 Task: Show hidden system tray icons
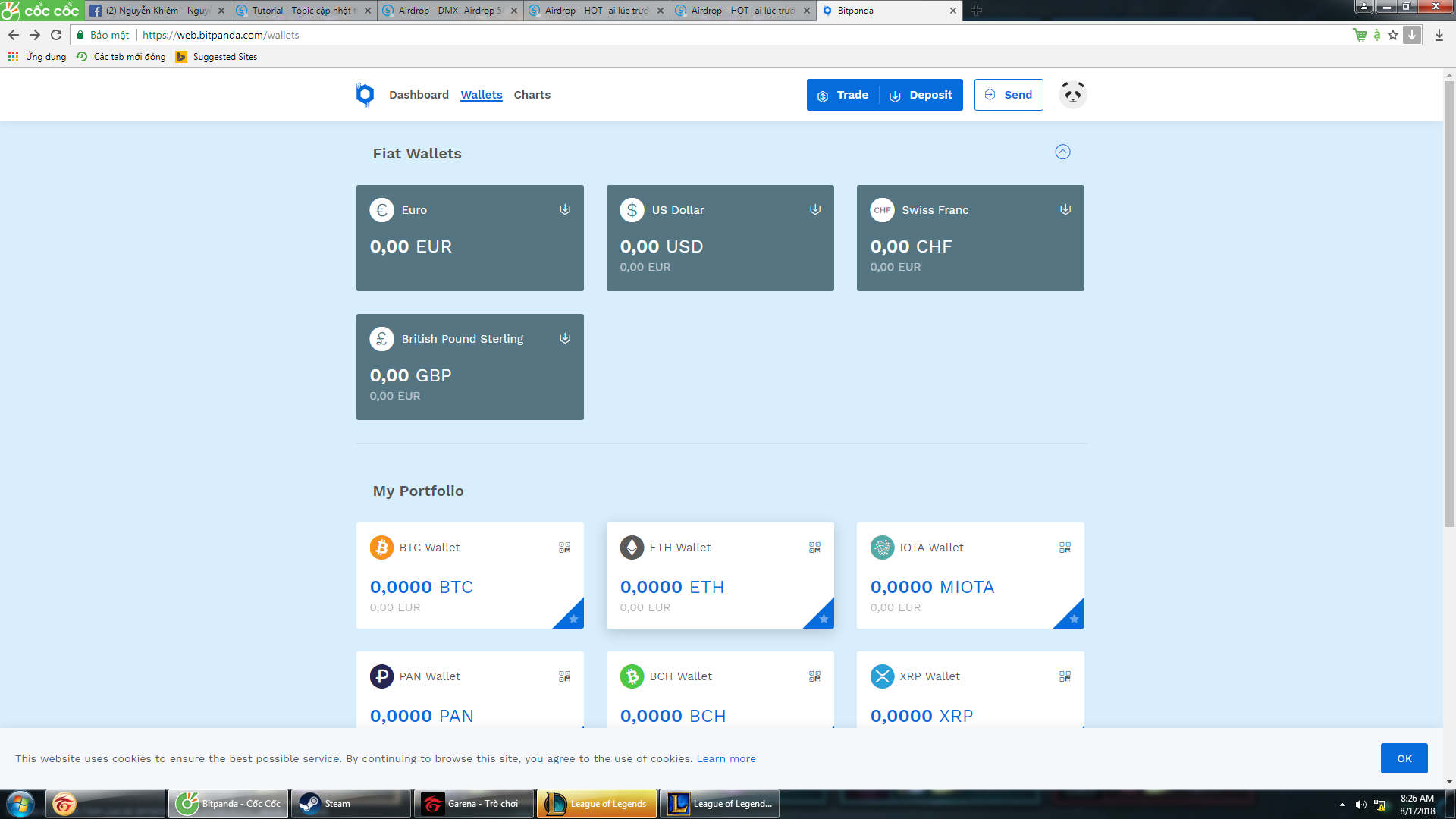coord(1342,804)
